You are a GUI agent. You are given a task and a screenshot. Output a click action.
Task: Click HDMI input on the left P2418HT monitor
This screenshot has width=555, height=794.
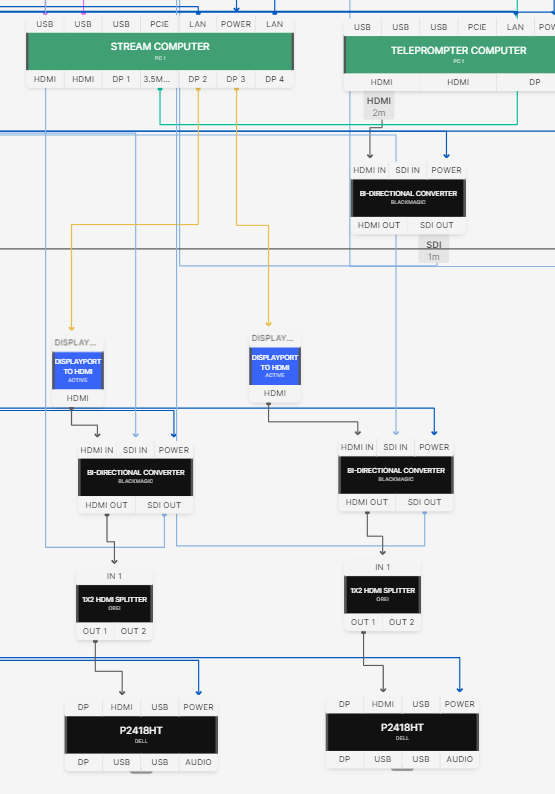(122, 707)
